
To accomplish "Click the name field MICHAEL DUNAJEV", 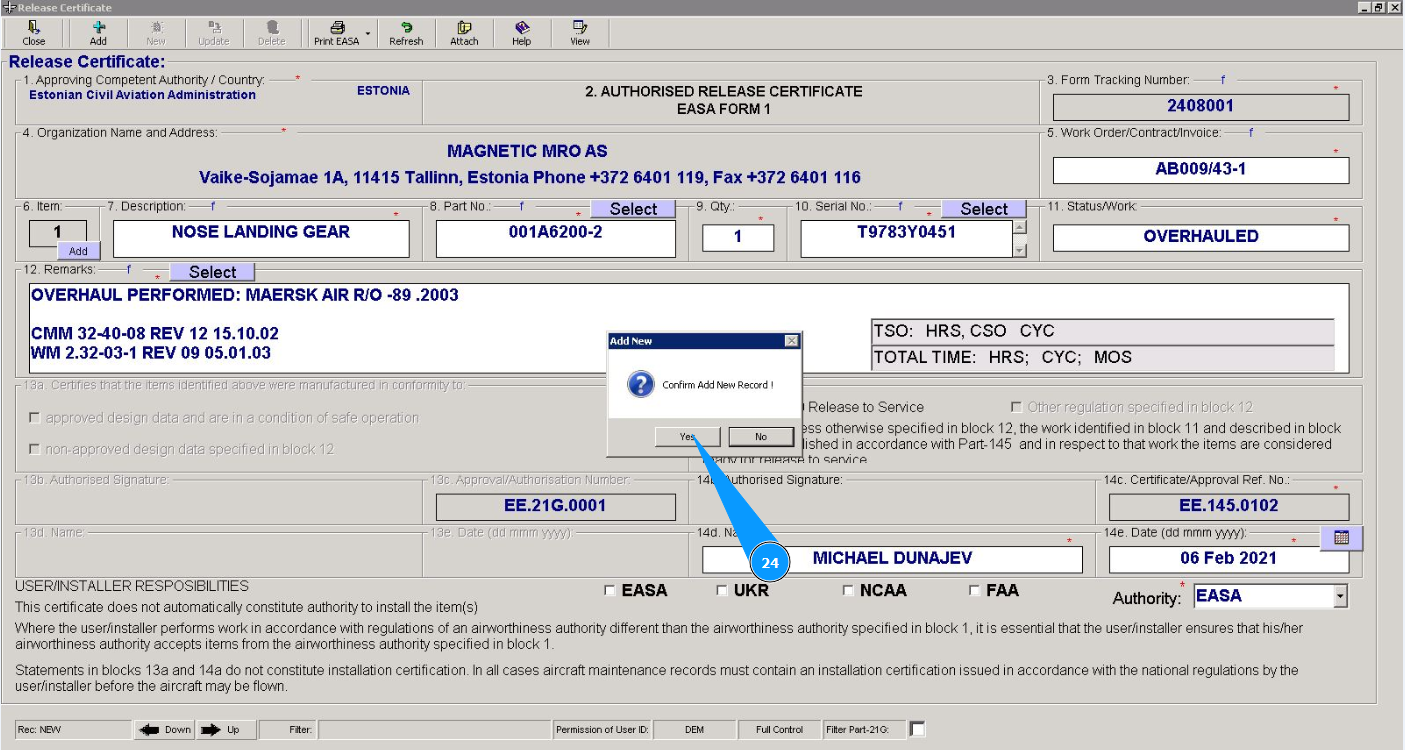I will 892,559.
